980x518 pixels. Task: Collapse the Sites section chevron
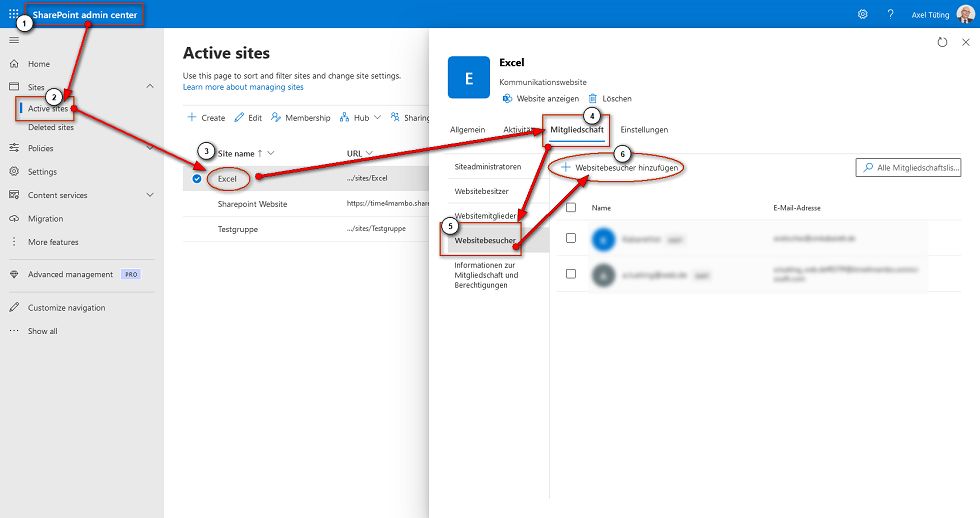tap(150, 86)
